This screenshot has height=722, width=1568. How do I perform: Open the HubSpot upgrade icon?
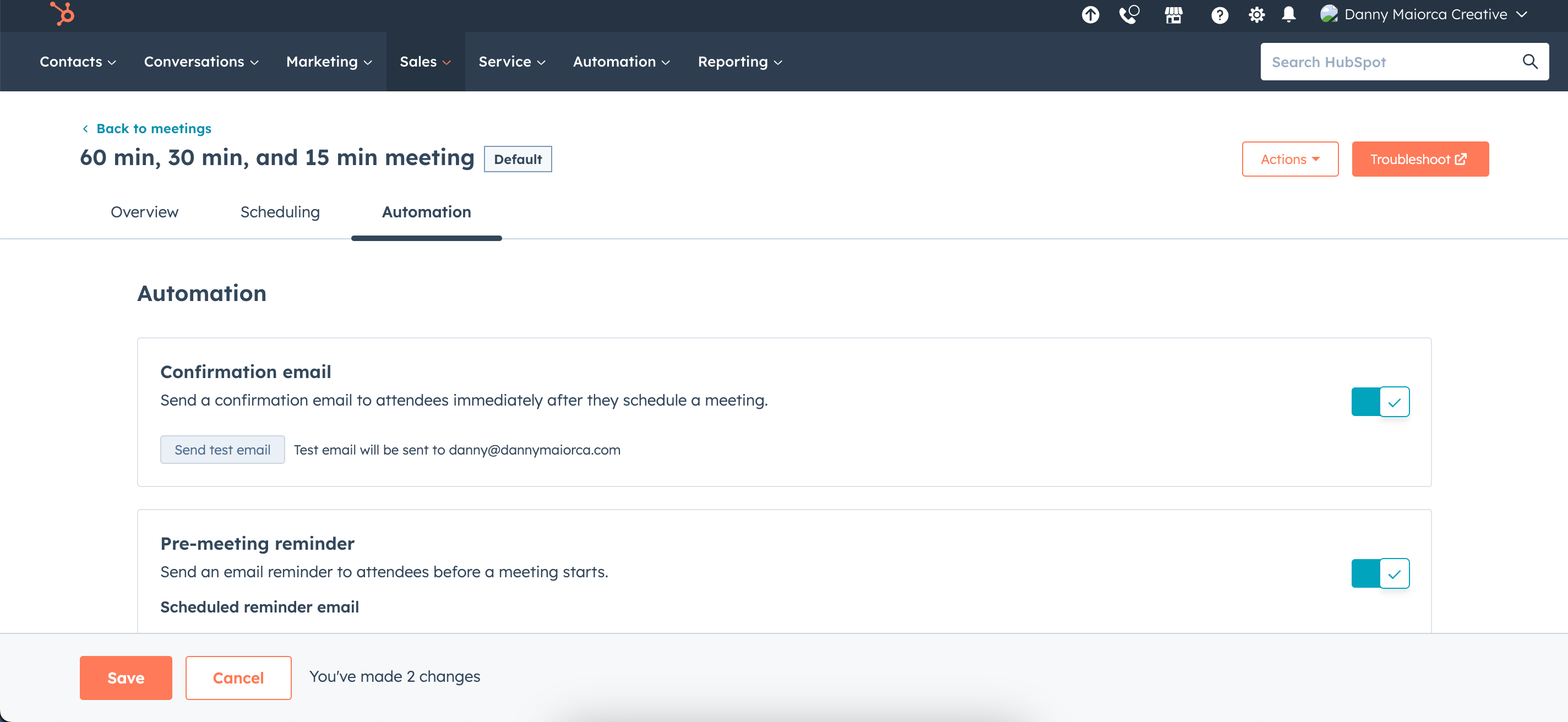[1090, 15]
